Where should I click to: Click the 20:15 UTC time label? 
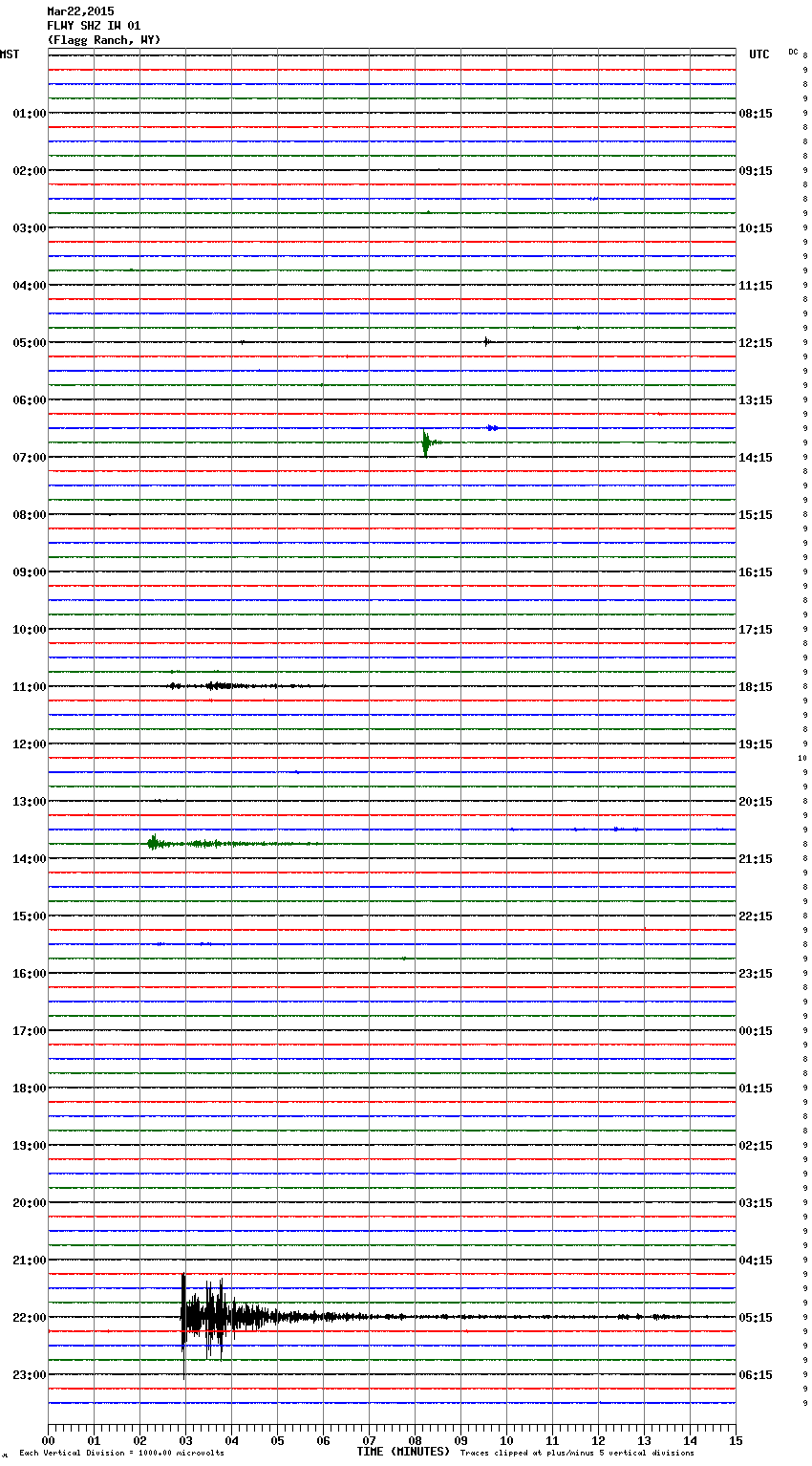(756, 801)
